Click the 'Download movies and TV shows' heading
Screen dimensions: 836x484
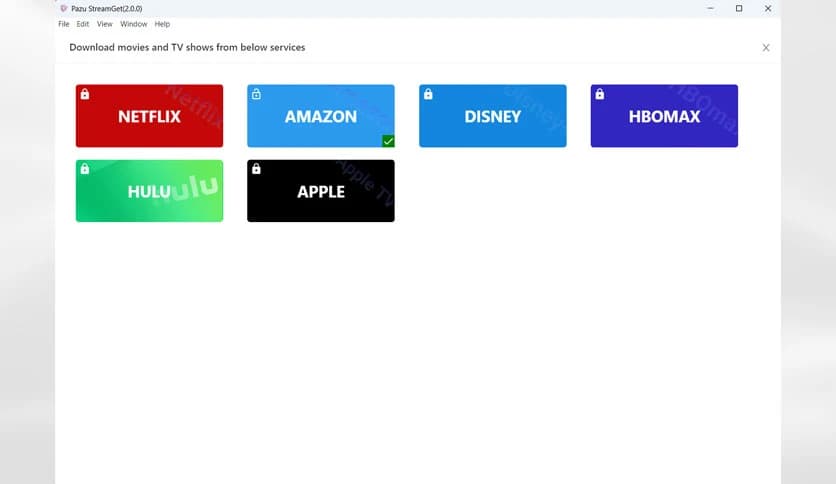[187, 47]
